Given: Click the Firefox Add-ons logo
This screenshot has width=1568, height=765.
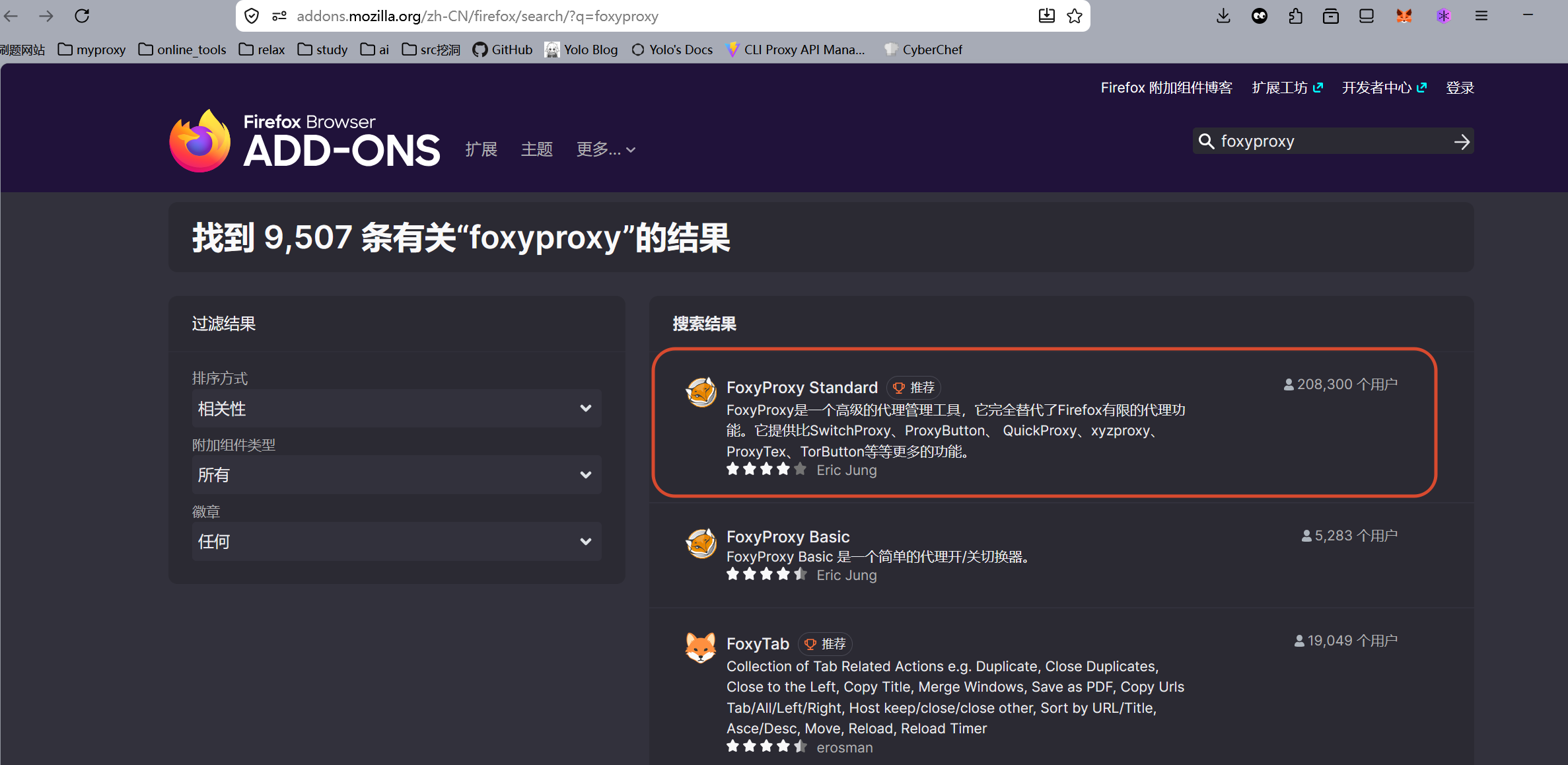Looking at the screenshot, I should pos(304,141).
